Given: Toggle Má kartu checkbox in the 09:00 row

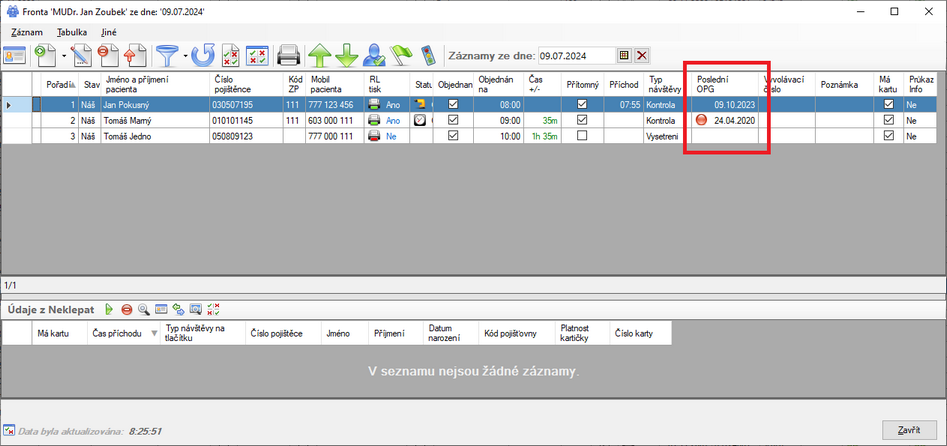Looking at the screenshot, I should [x=888, y=120].
